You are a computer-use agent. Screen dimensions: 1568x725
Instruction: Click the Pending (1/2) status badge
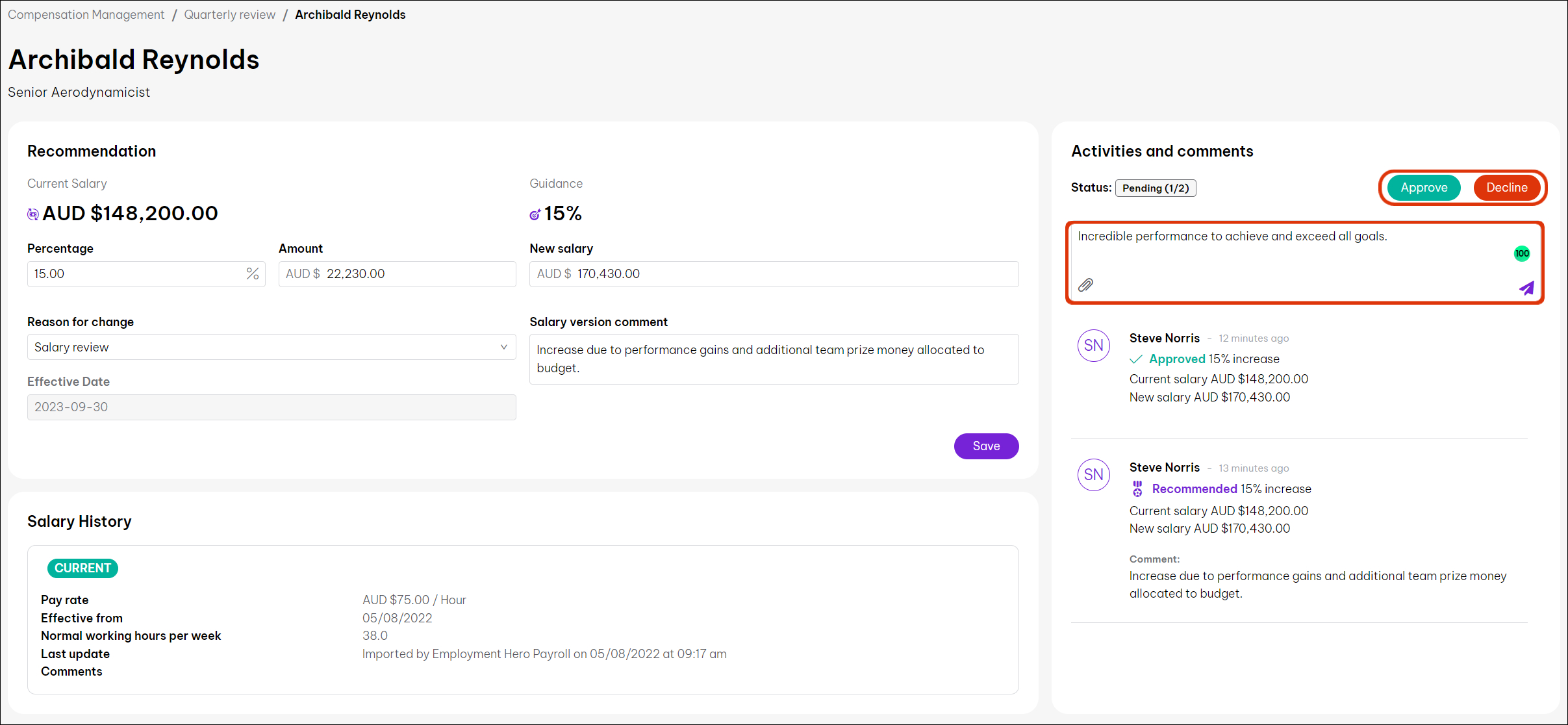coord(1155,188)
